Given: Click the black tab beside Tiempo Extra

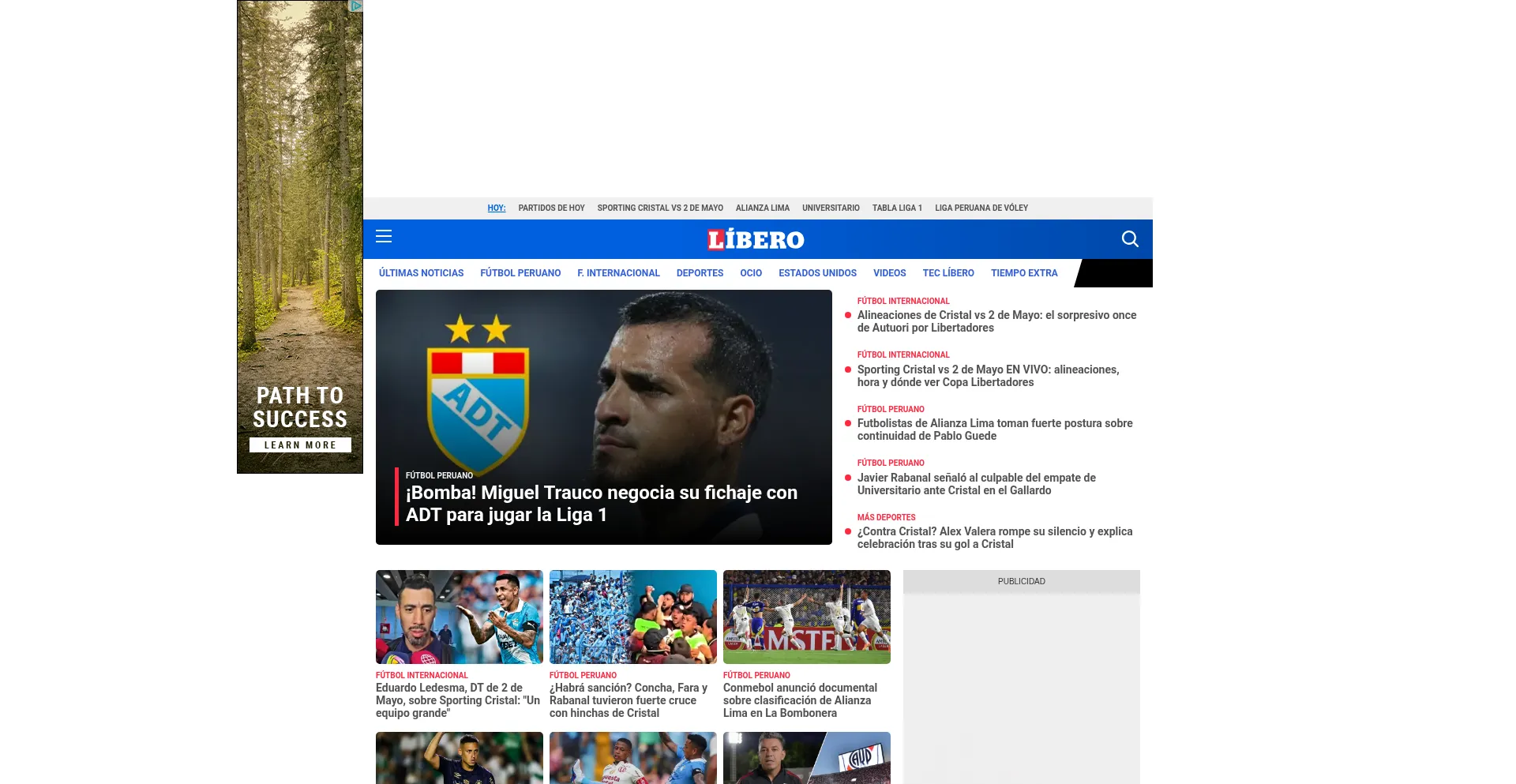Looking at the screenshot, I should pyautogui.click(x=1113, y=273).
